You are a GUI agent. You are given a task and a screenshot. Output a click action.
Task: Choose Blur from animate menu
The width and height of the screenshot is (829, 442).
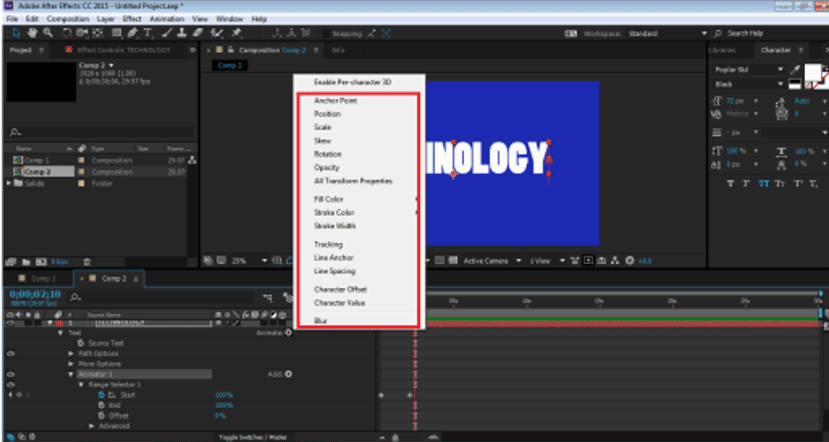coord(320,320)
